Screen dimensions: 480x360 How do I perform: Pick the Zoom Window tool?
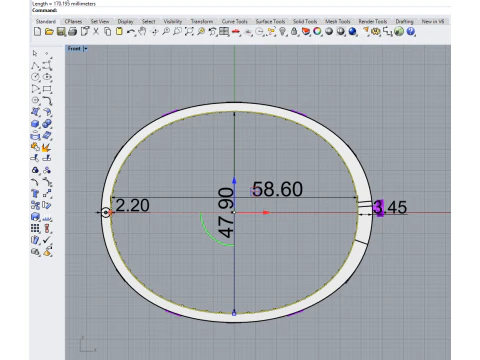point(178,32)
